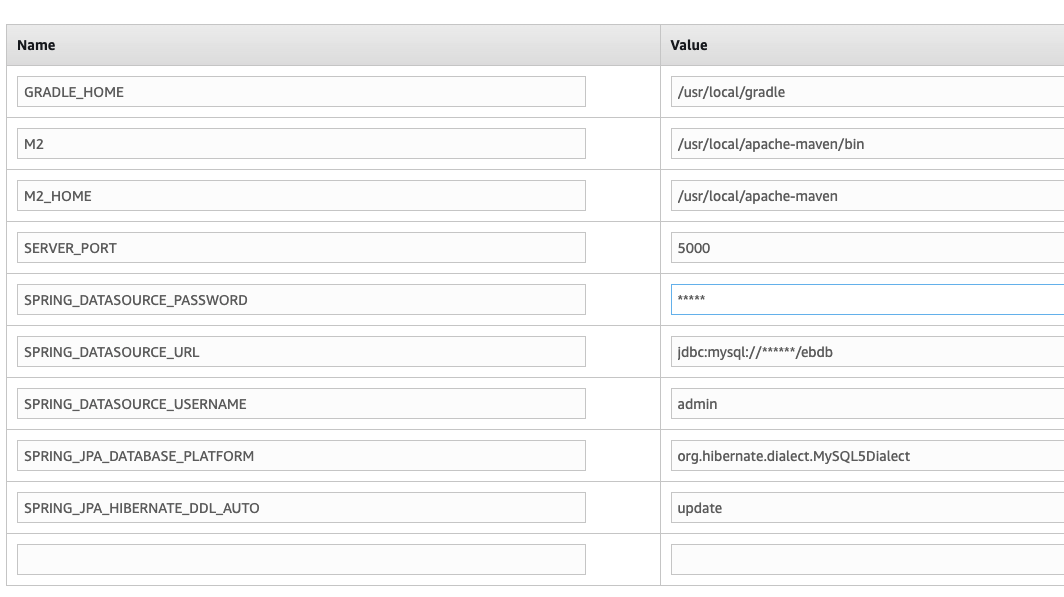Screen dimensions: 1064x597
Task: Select the SPRING_JPA_DATABASE_PLATFORM name field
Action: [x=300, y=456]
